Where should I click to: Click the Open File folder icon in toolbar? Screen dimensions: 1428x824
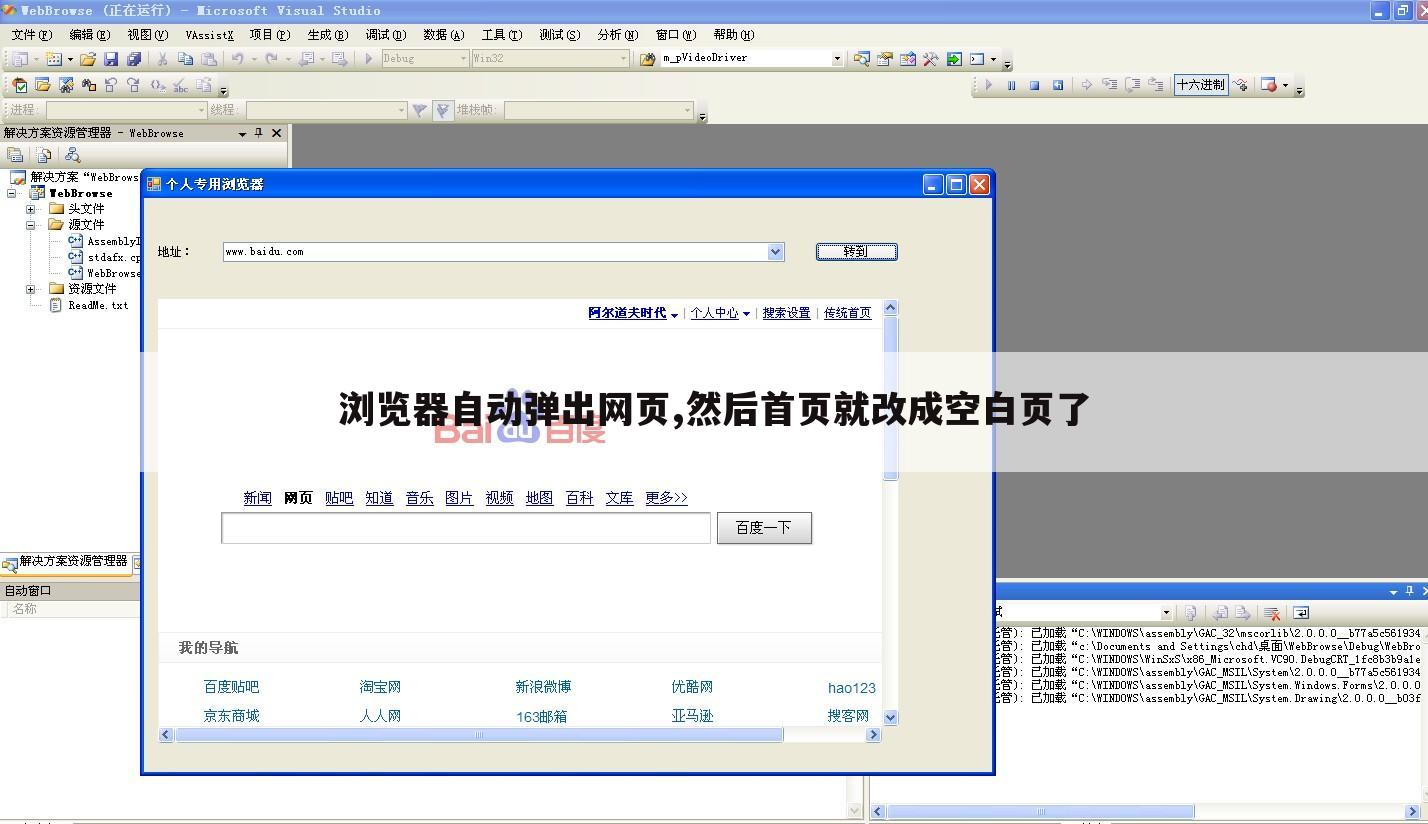(x=87, y=59)
